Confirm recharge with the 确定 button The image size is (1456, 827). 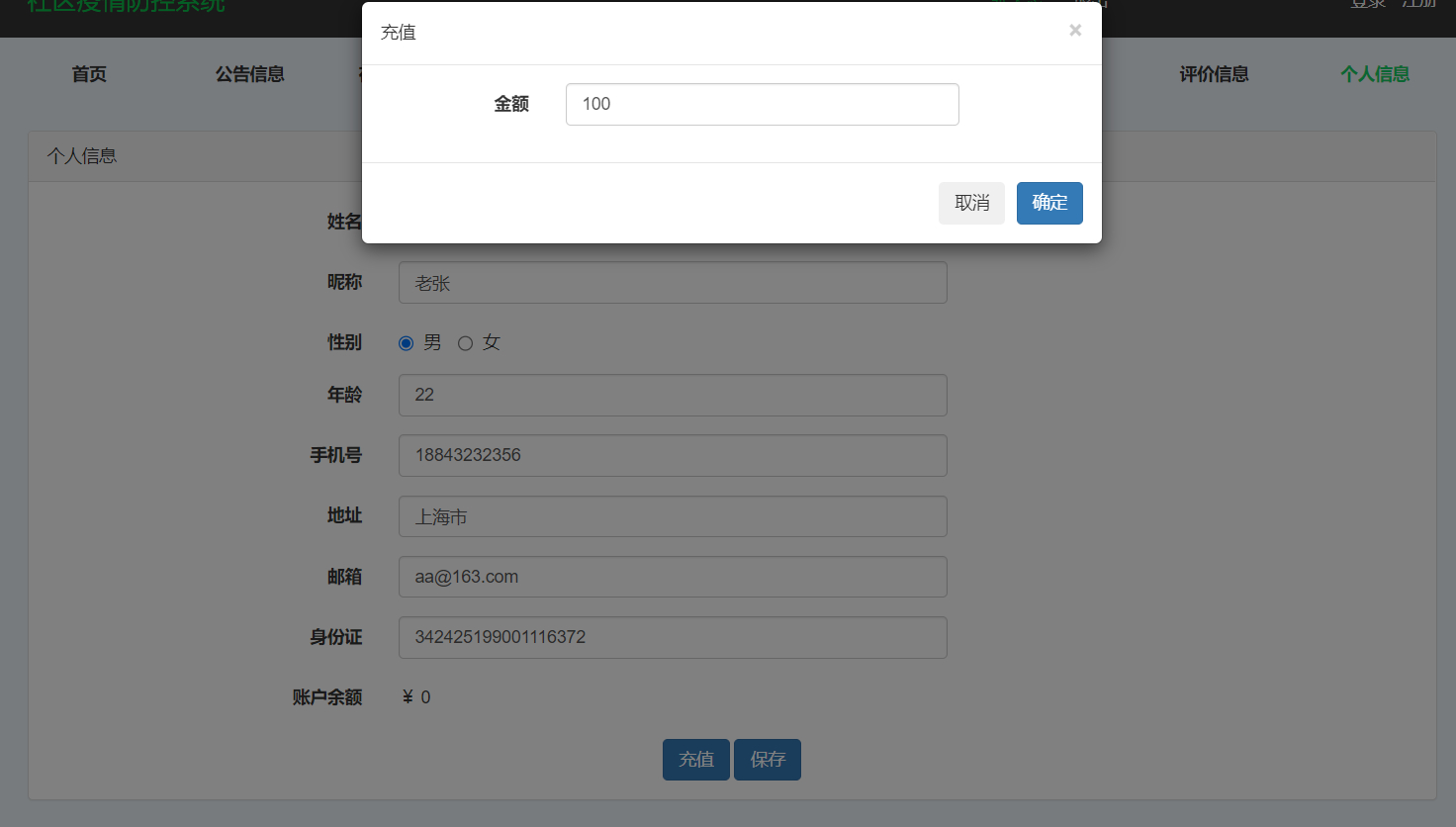(x=1049, y=203)
